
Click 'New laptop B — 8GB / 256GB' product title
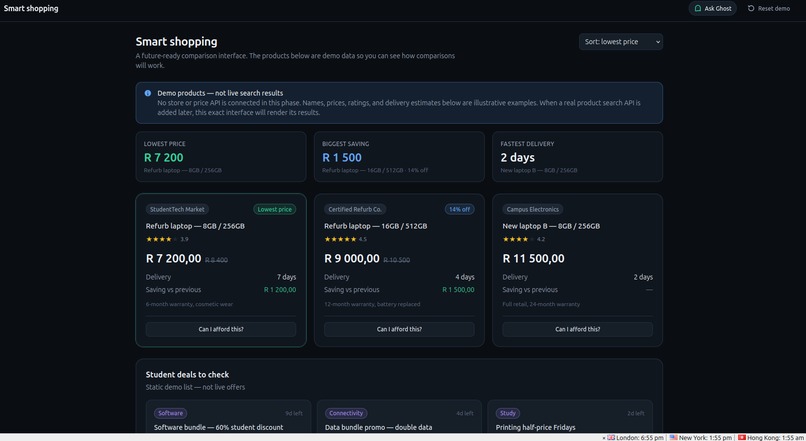(x=551, y=226)
